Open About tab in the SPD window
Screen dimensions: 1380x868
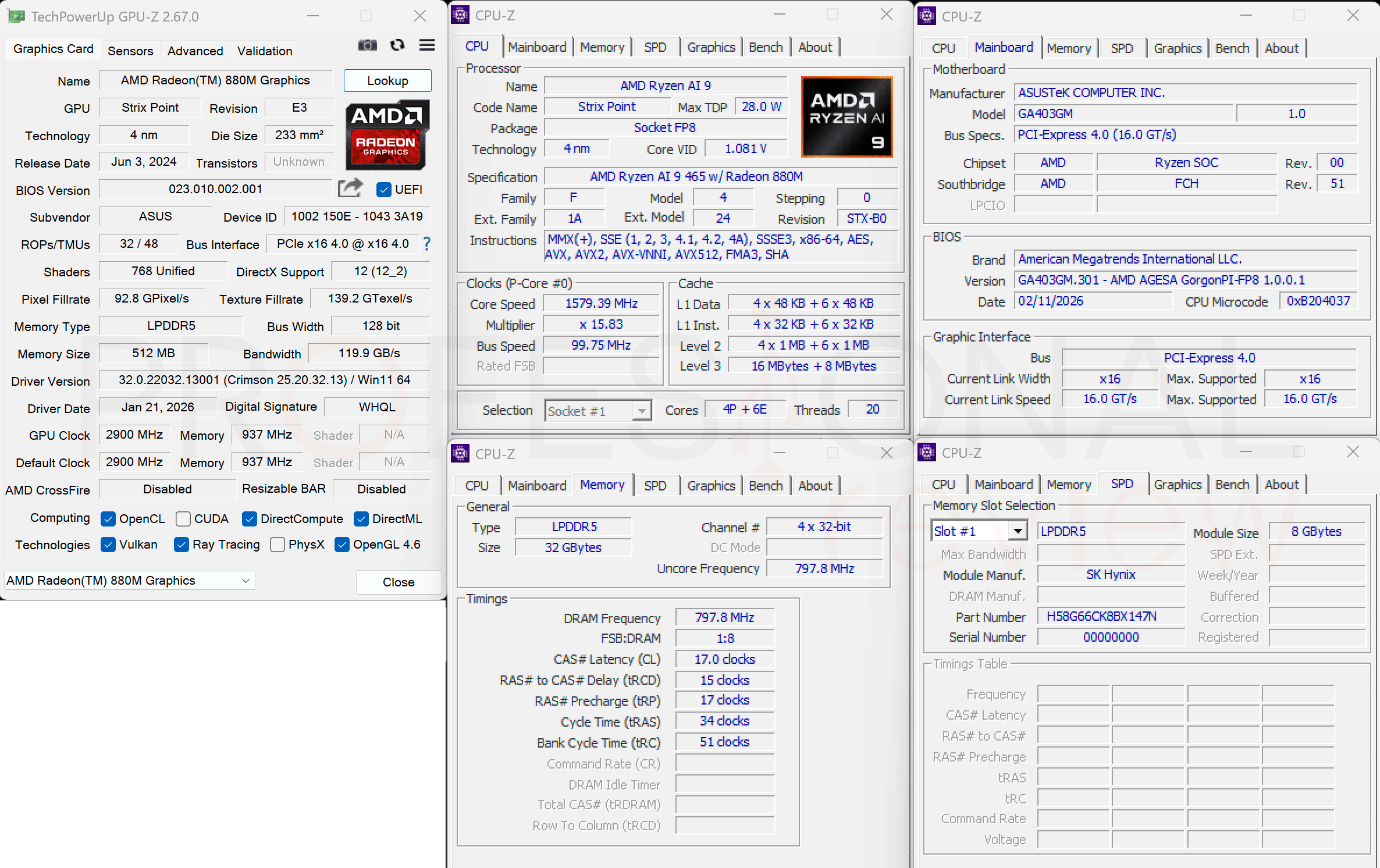(1282, 485)
